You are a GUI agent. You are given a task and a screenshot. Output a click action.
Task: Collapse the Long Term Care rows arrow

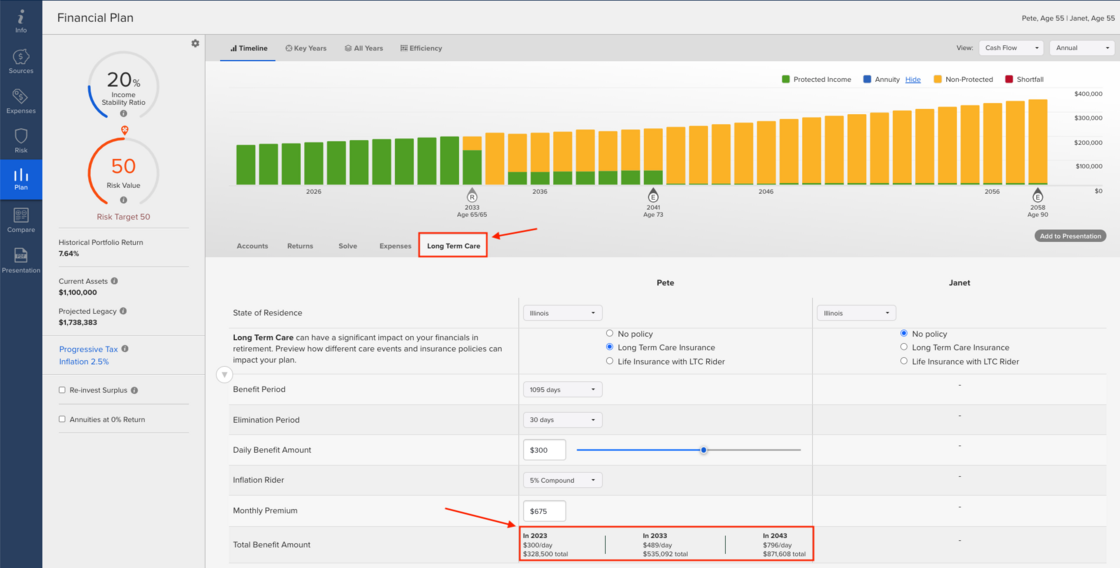(x=224, y=374)
